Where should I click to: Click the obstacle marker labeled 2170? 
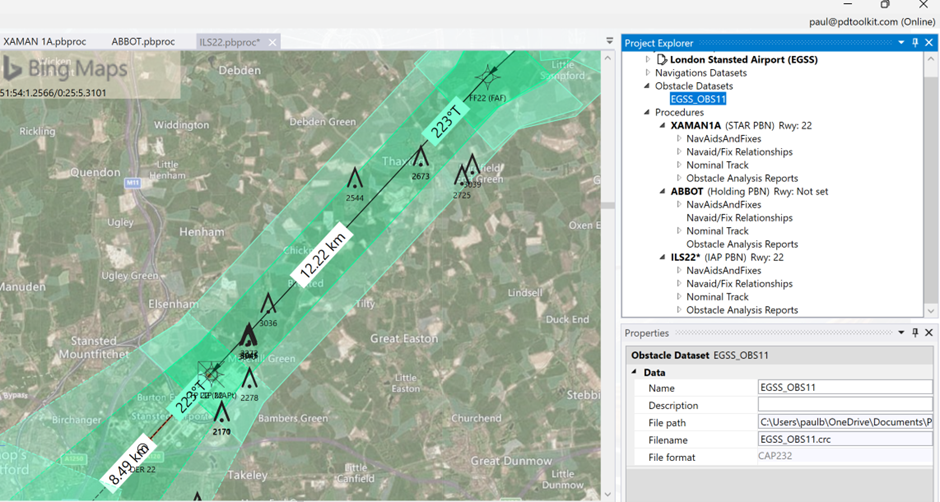221,413
